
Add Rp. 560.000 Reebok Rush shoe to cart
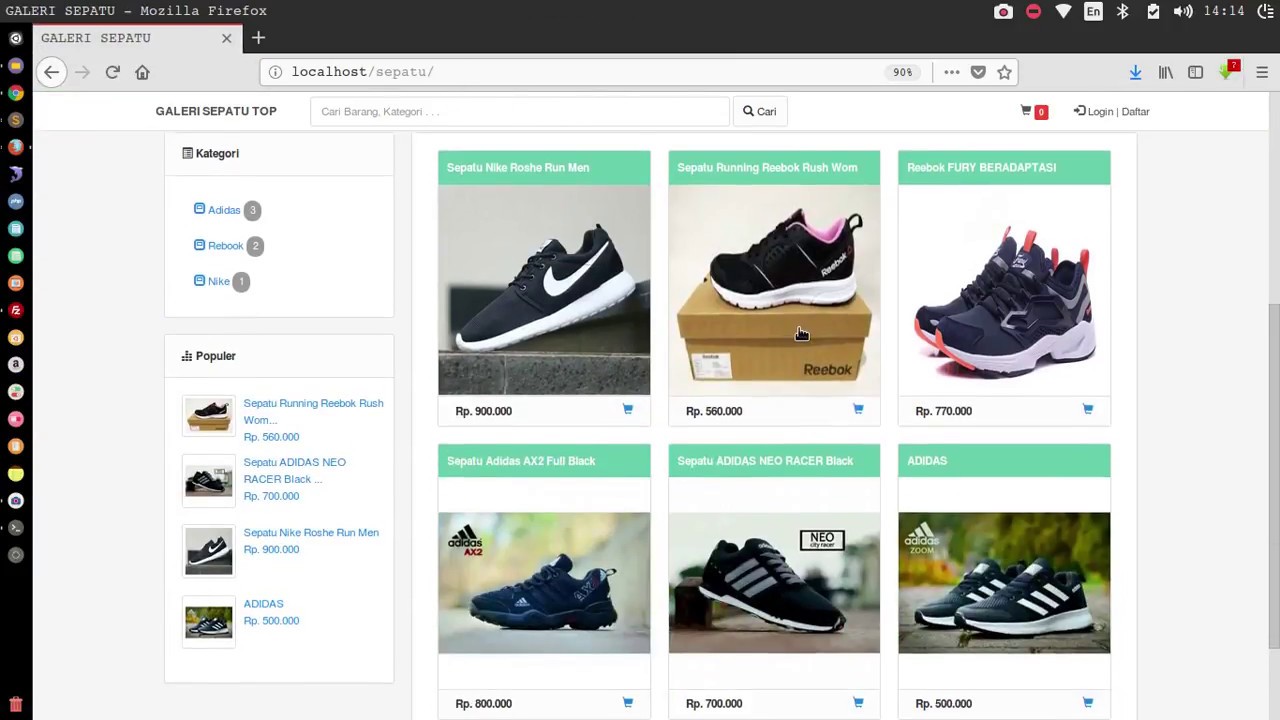(858, 409)
